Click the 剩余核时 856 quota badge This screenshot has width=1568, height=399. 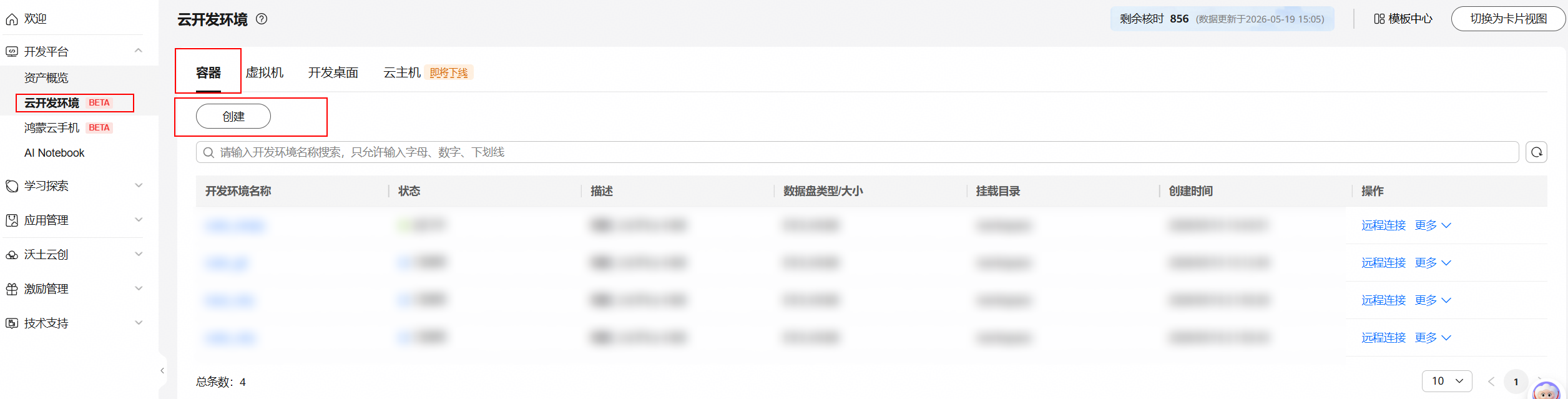coord(1222,19)
